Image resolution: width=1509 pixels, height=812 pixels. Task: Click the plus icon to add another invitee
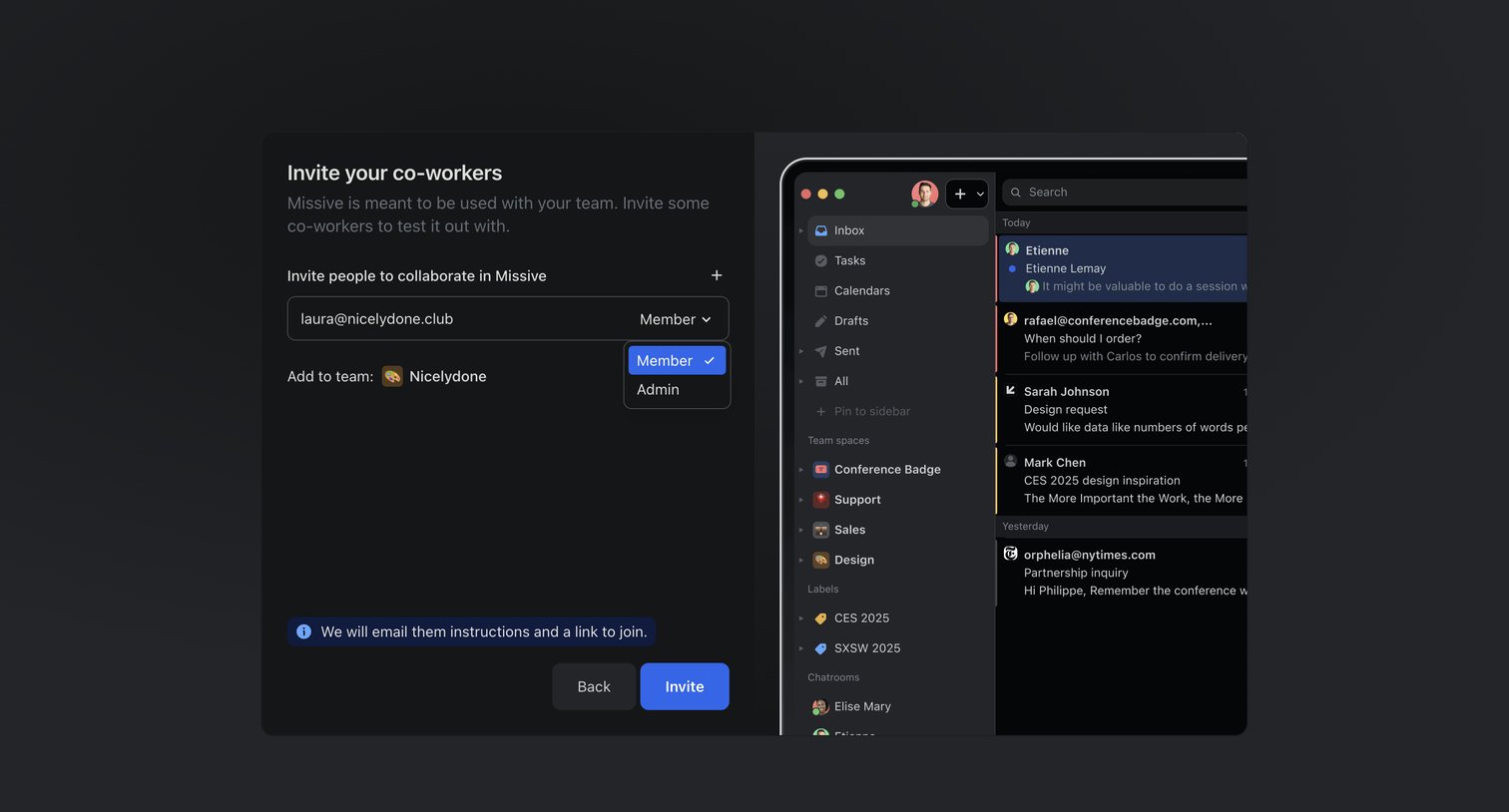pyautogui.click(x=717, y=275)
